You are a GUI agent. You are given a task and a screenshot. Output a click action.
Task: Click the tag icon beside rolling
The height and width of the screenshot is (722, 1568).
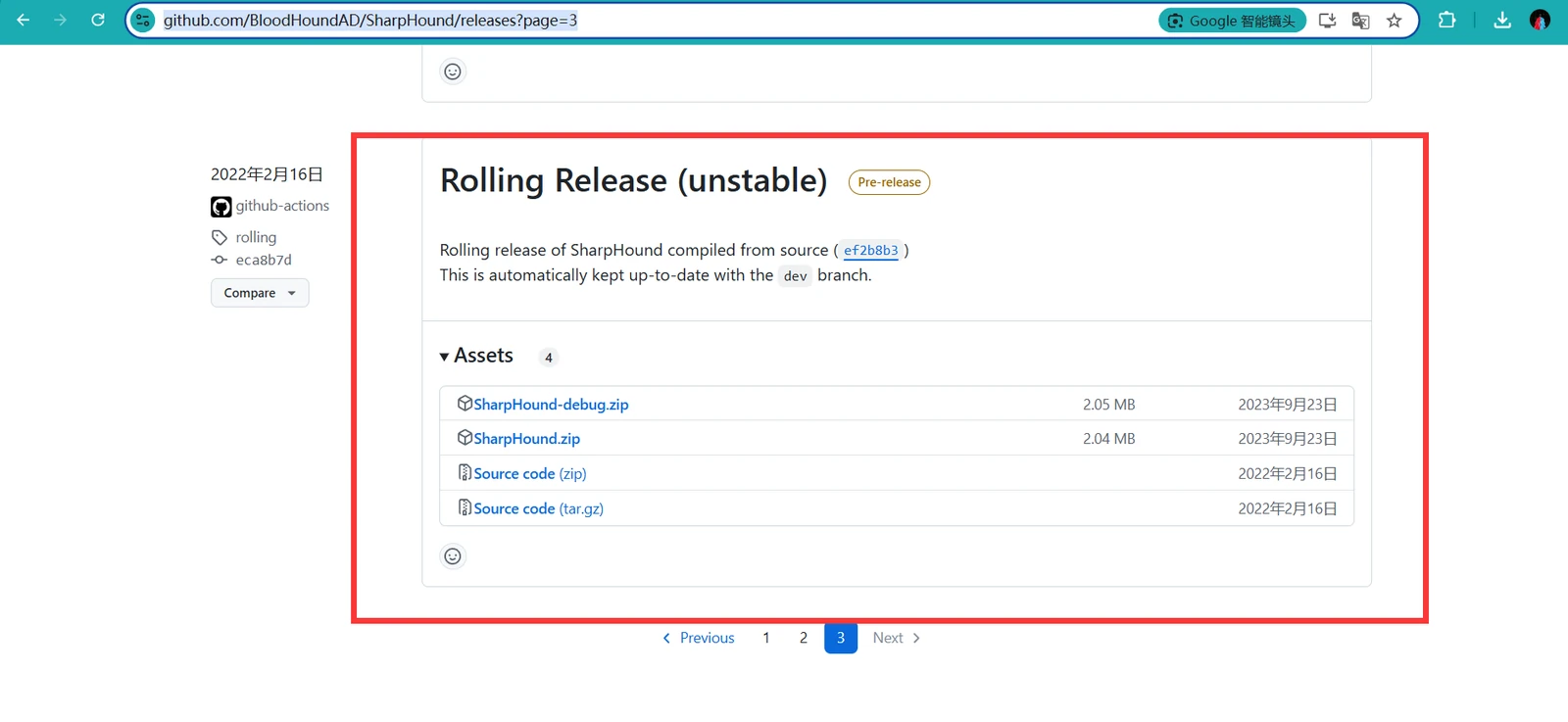pyautogui.click(x=220, y=237)
